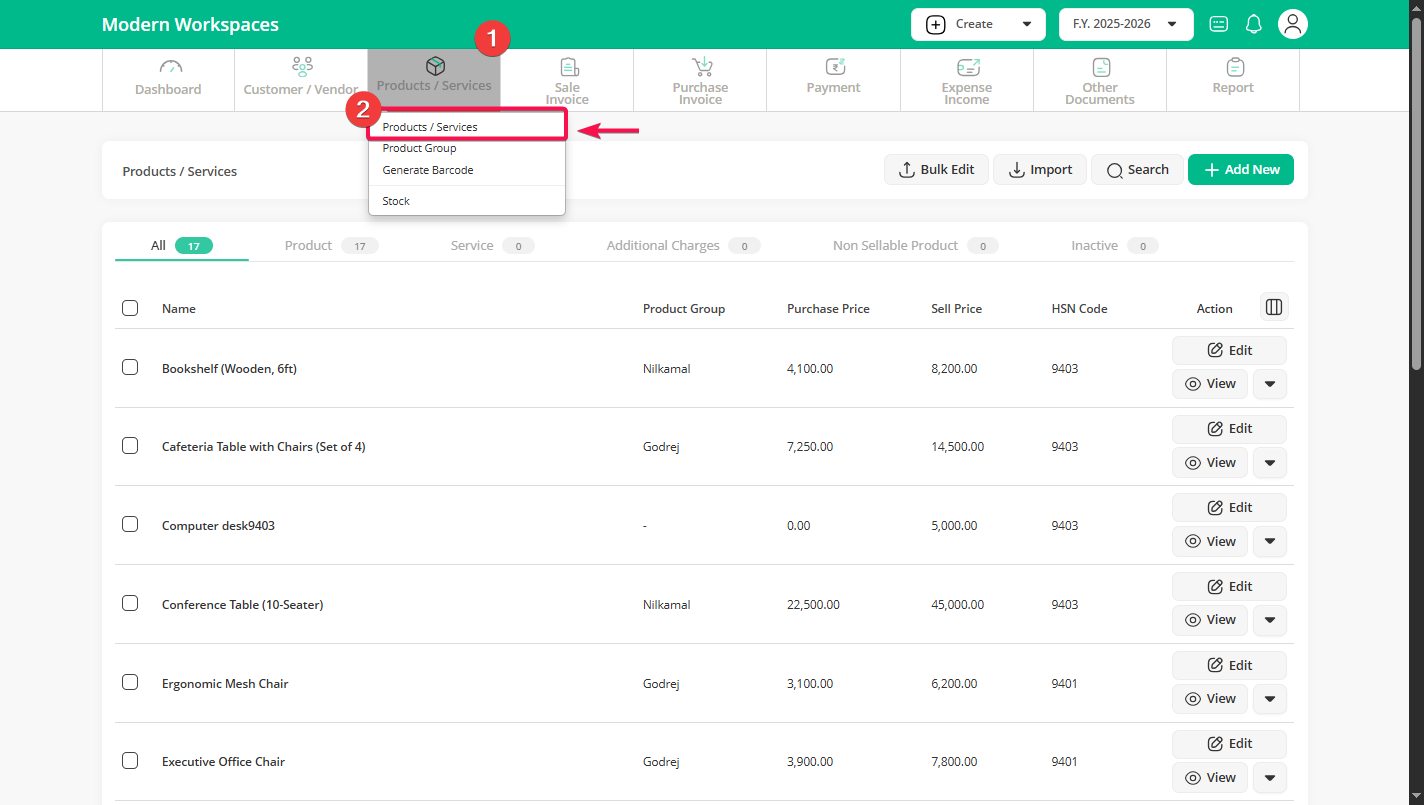Open the Purchase Invoice cart icon
This screenshot has width=1424, height=805.
pyautogui.click(x=702, y=67)
